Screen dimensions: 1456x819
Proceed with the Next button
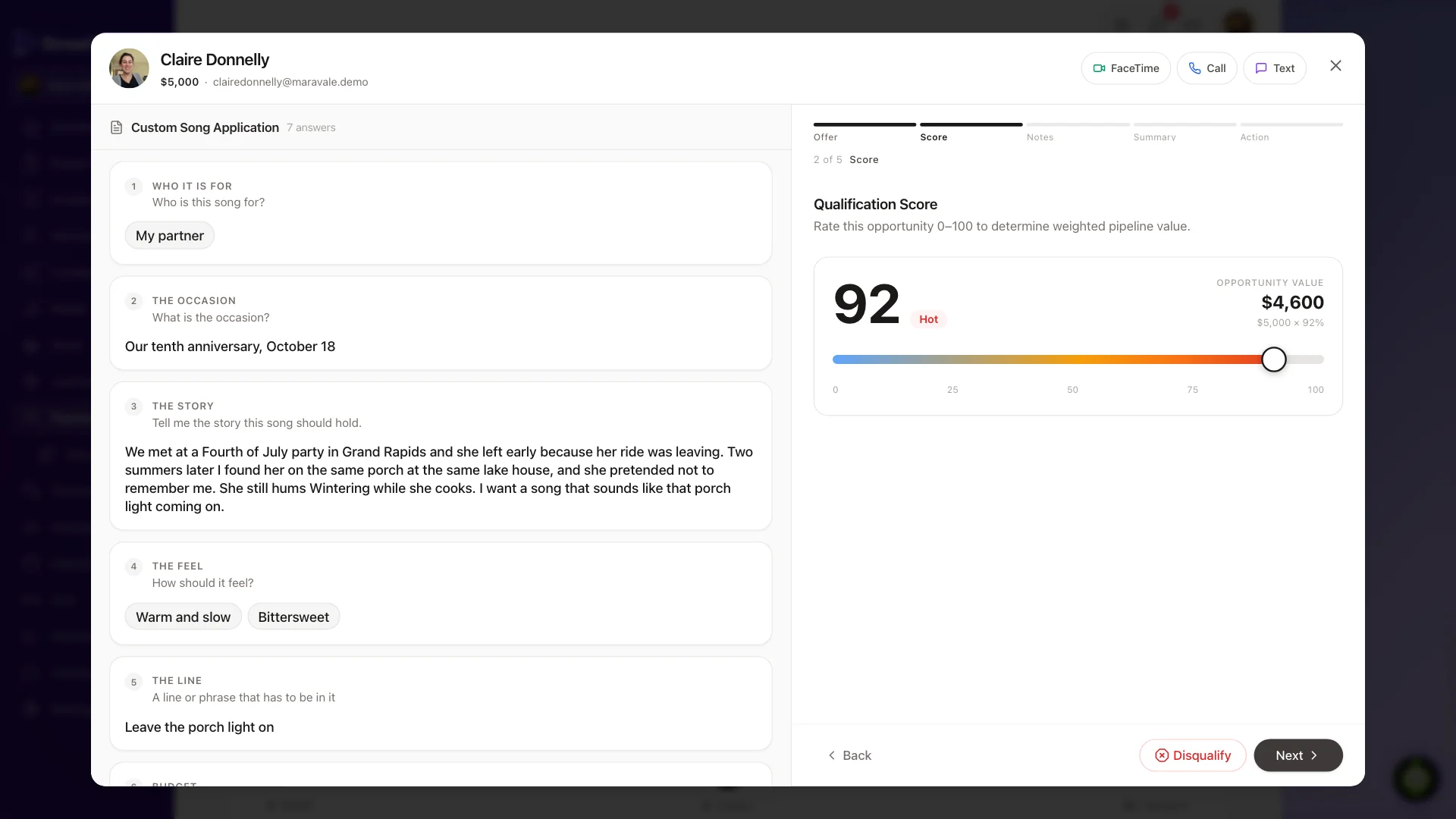(1298, 755)
